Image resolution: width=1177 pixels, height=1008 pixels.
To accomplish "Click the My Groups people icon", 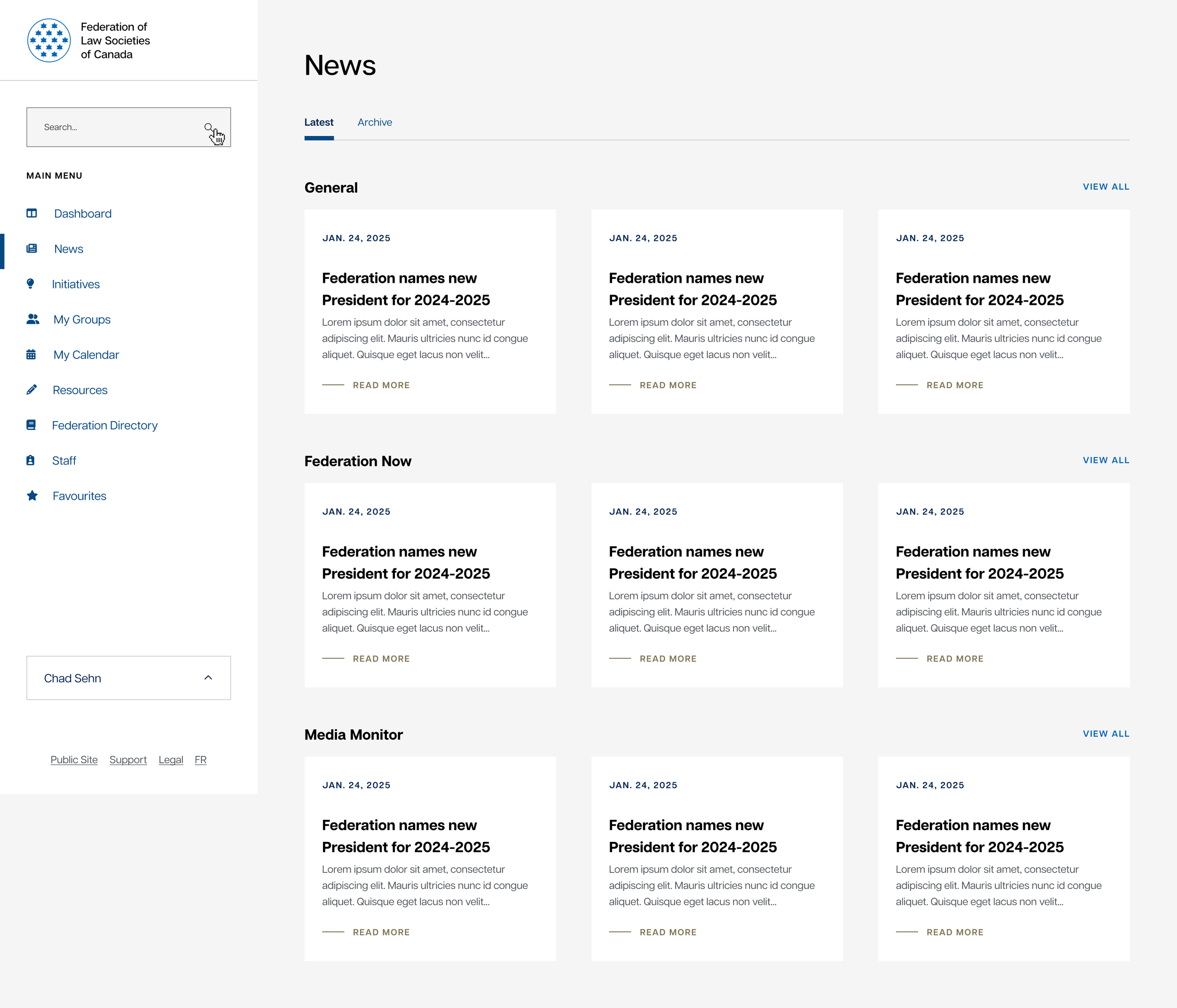I will (33, 319).
